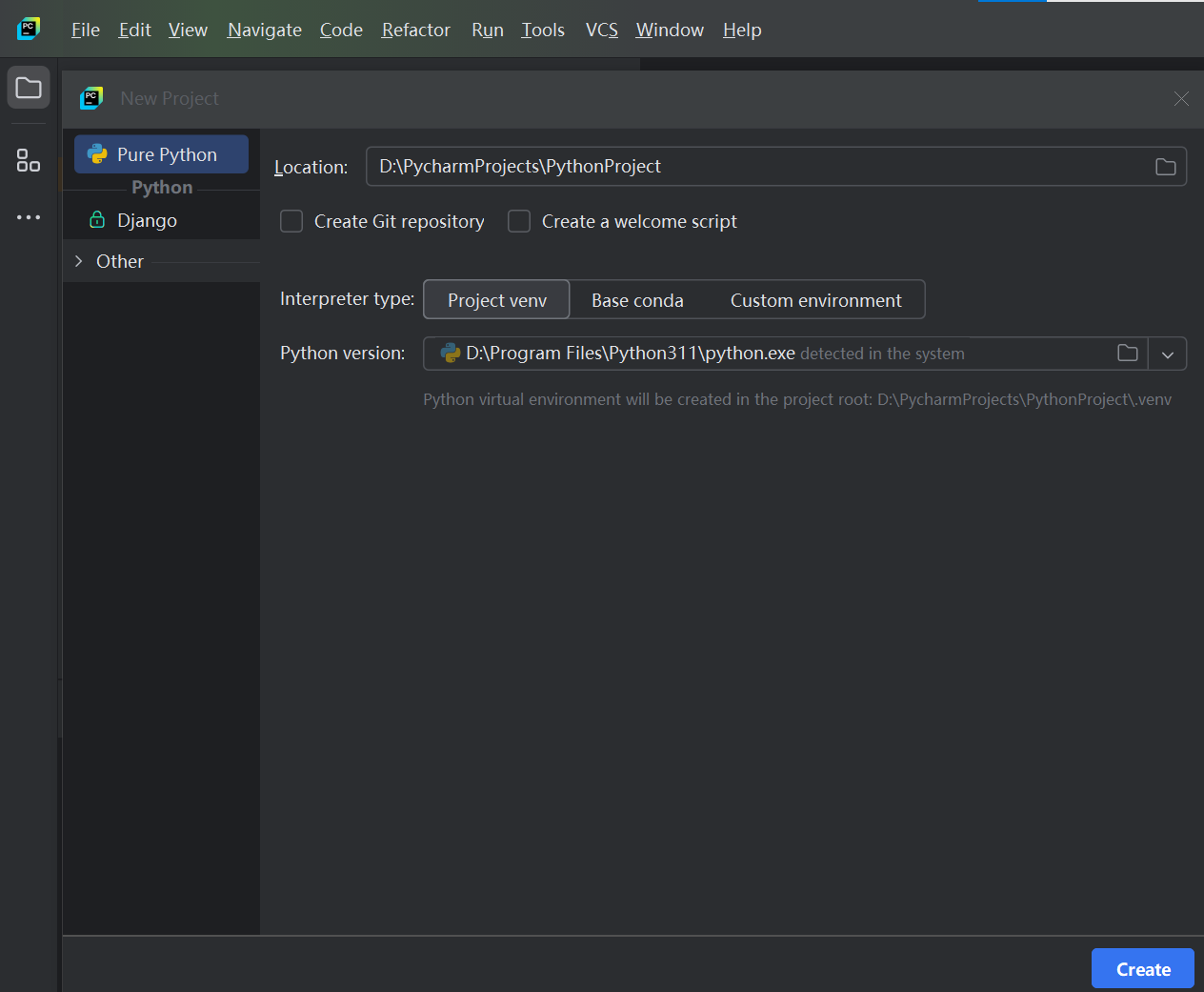Viewport: 1204px width, 992px height.
Task: Enable Create a welcome script checkbox
Action: coord(519,221)
